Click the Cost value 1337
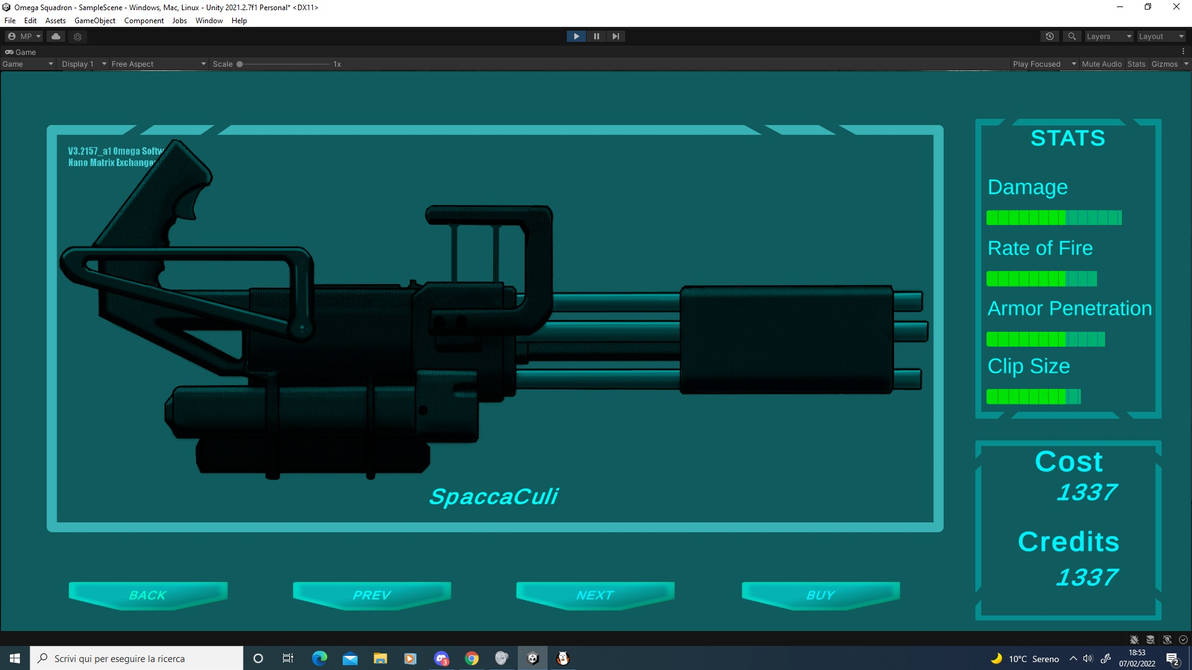Viewport: 1192px width, 670px height. click(1087, 493)
